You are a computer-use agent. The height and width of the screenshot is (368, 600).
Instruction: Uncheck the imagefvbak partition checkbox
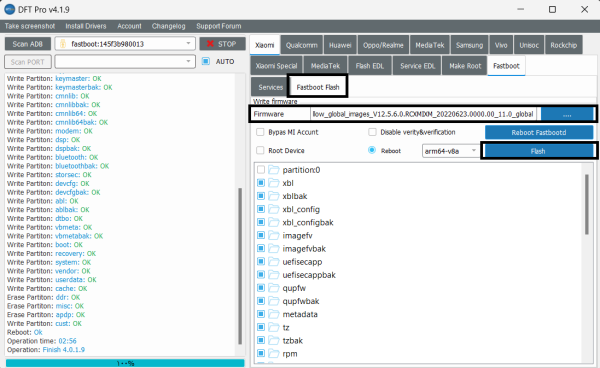tap(261, 248)
